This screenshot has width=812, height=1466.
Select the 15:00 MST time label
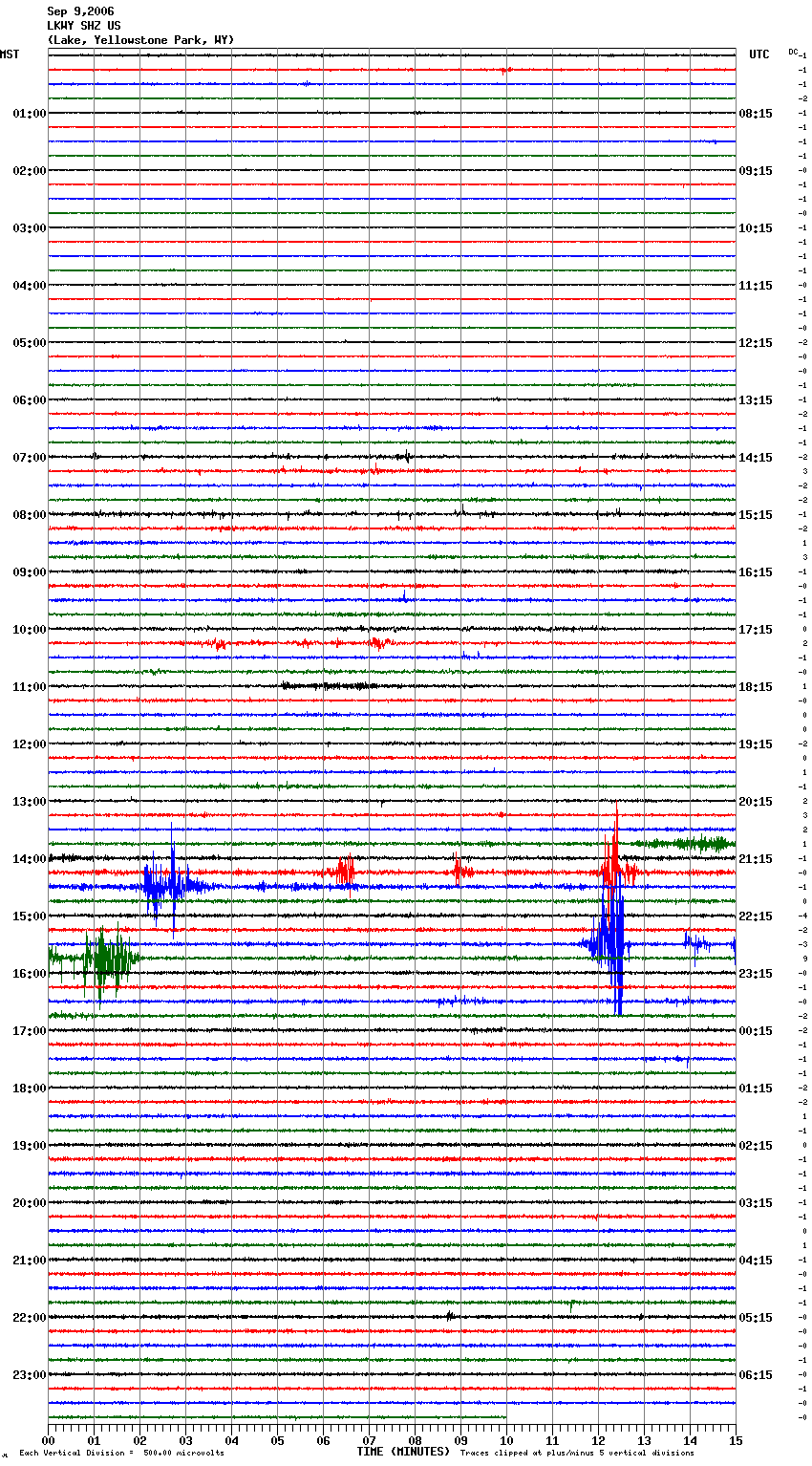point(29,916)
